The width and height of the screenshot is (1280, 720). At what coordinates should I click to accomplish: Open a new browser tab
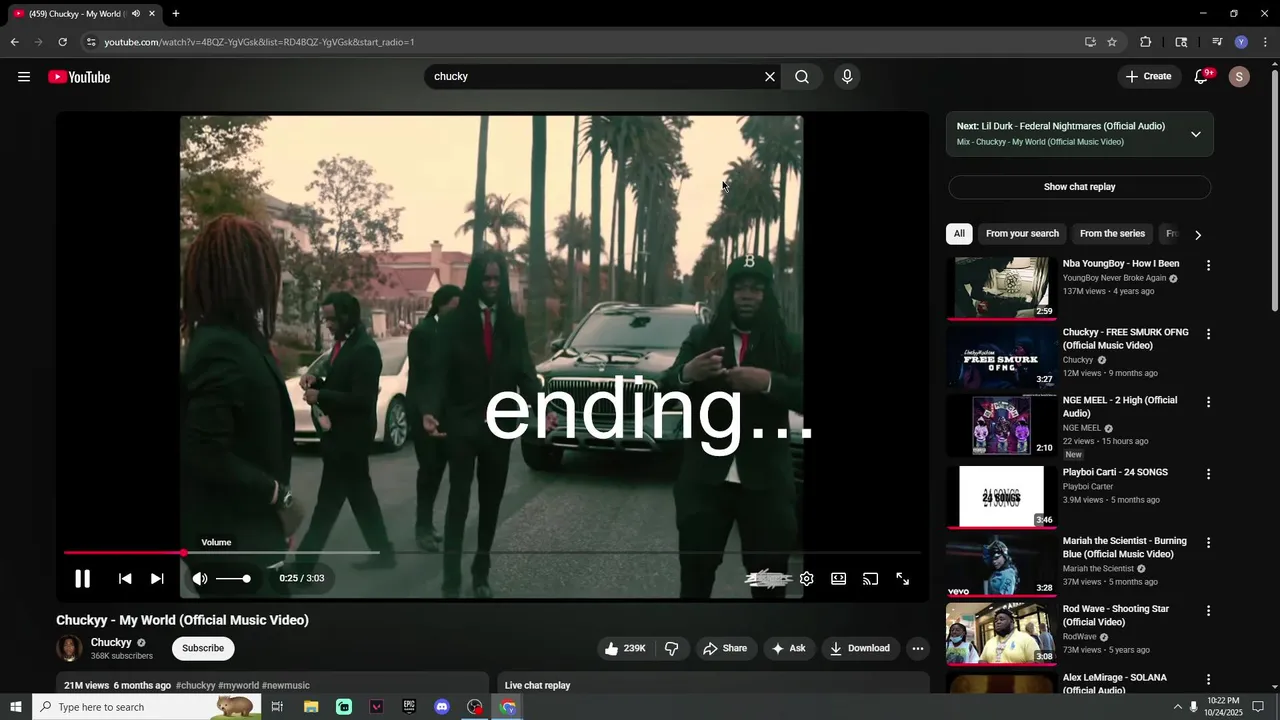coord(176,14)
